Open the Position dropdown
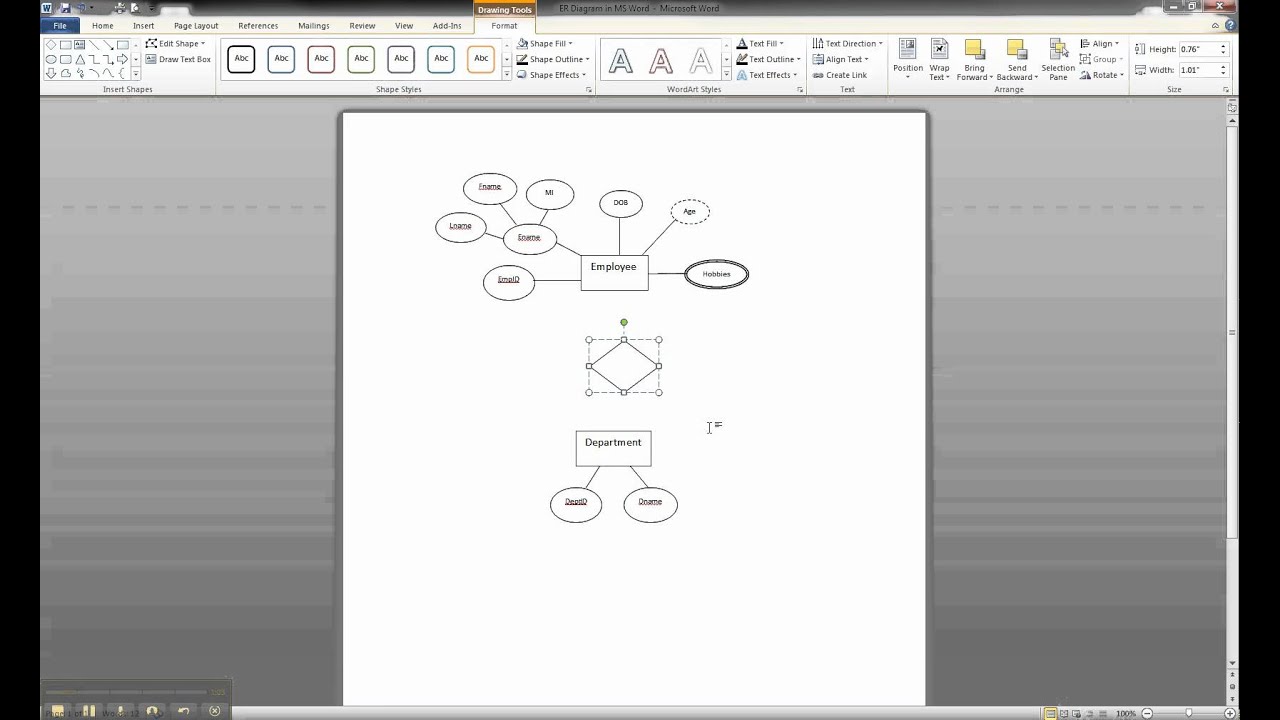The width and height of the screenshot is (1280, 720). (908, 60)
